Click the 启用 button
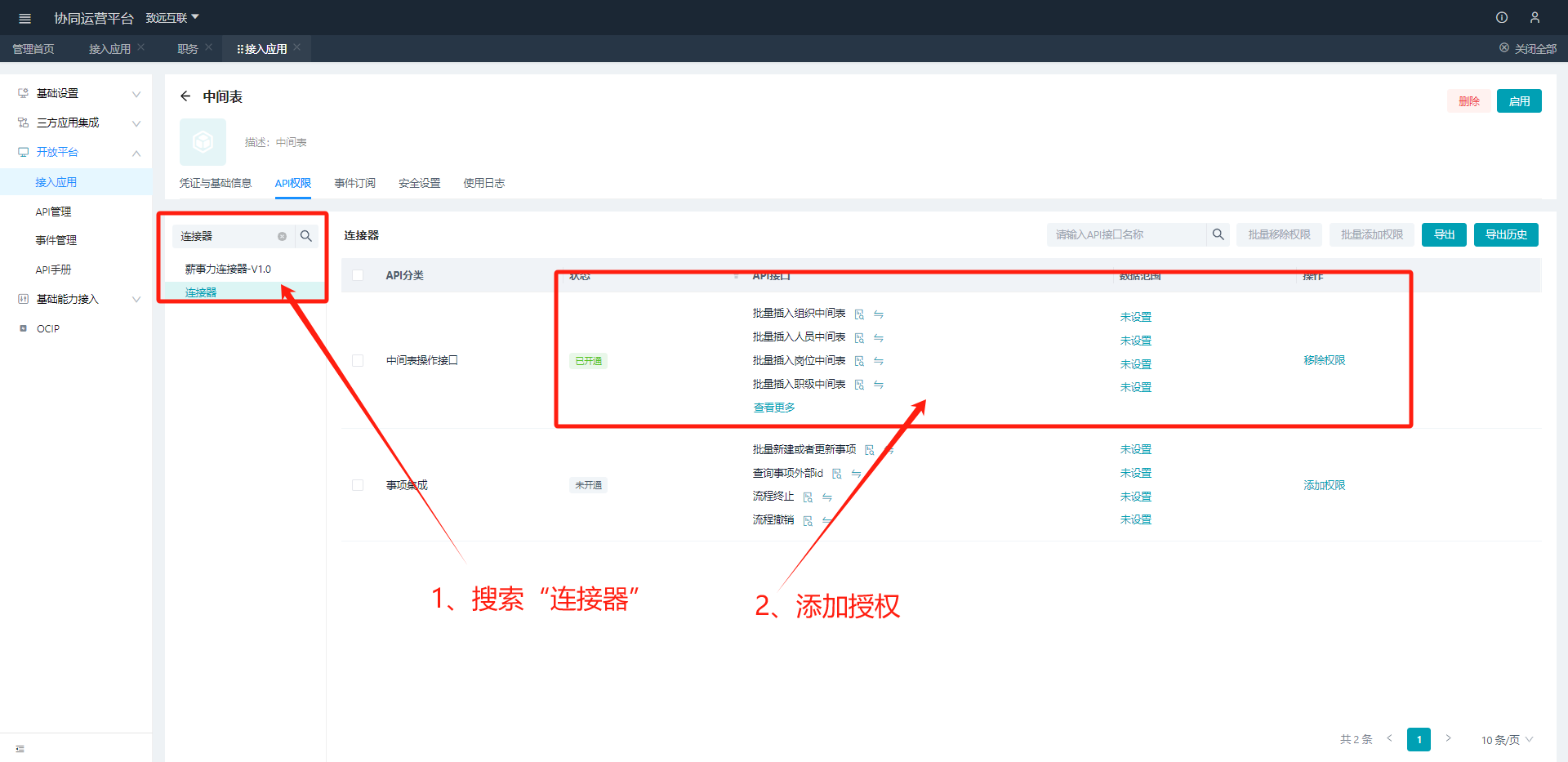Screen dimensions: 1568x762 coord(1519,101)
